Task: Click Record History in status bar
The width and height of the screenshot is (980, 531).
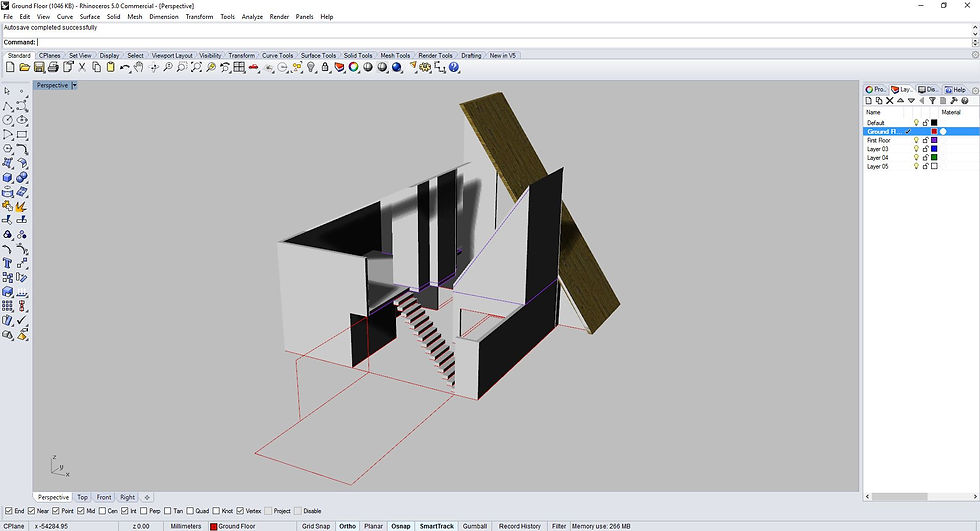Action: coord(519,526)
